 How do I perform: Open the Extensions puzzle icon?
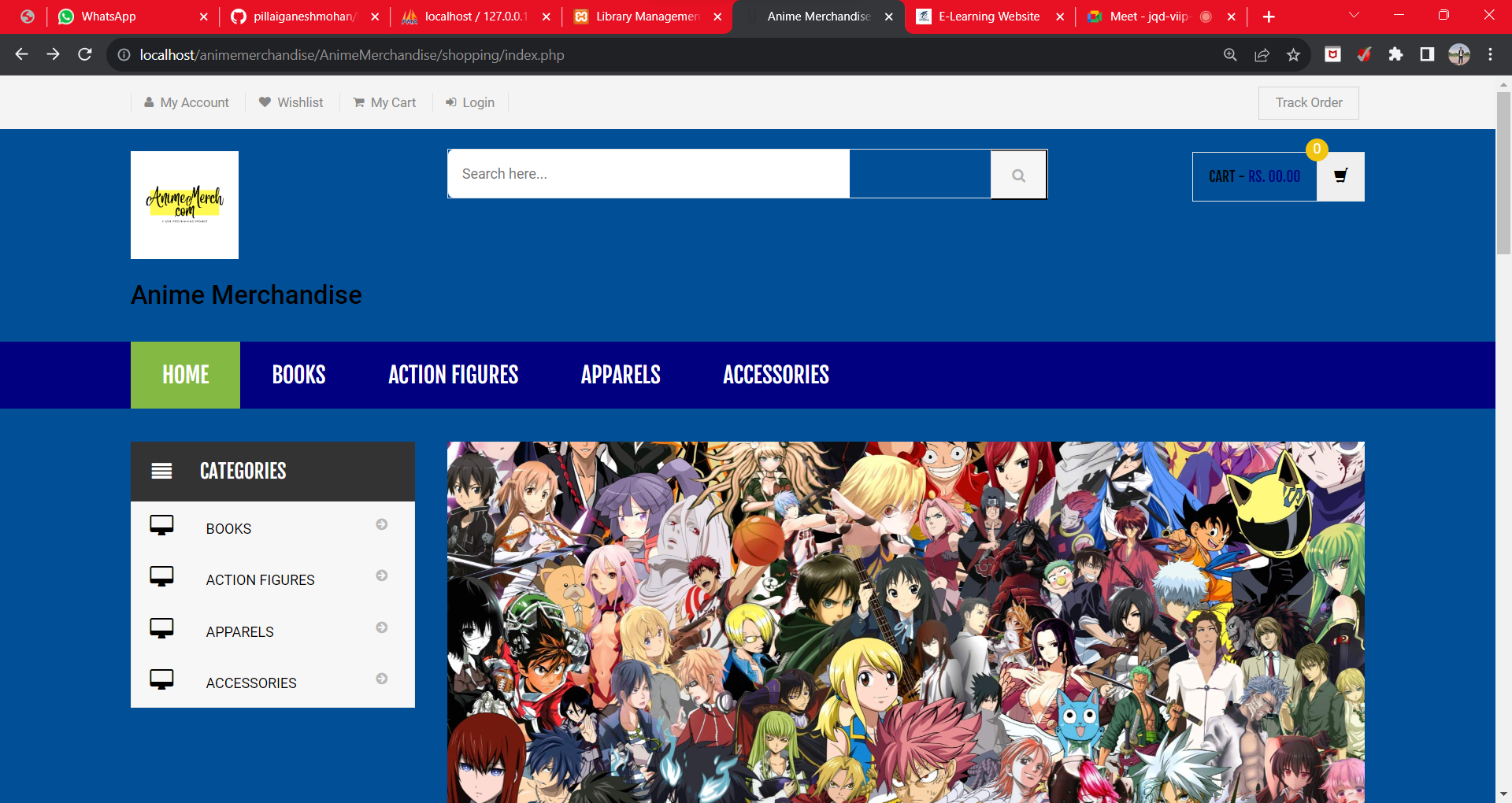click(x=1395, y=54)
